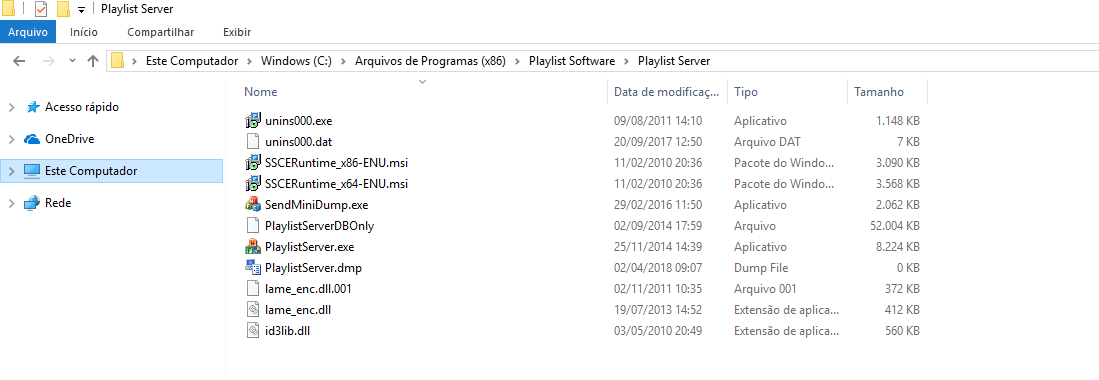This screenshot has height=380, width=1099.
Task: Click the SendMiniDump.exe application icon
Action: point(252,205)
